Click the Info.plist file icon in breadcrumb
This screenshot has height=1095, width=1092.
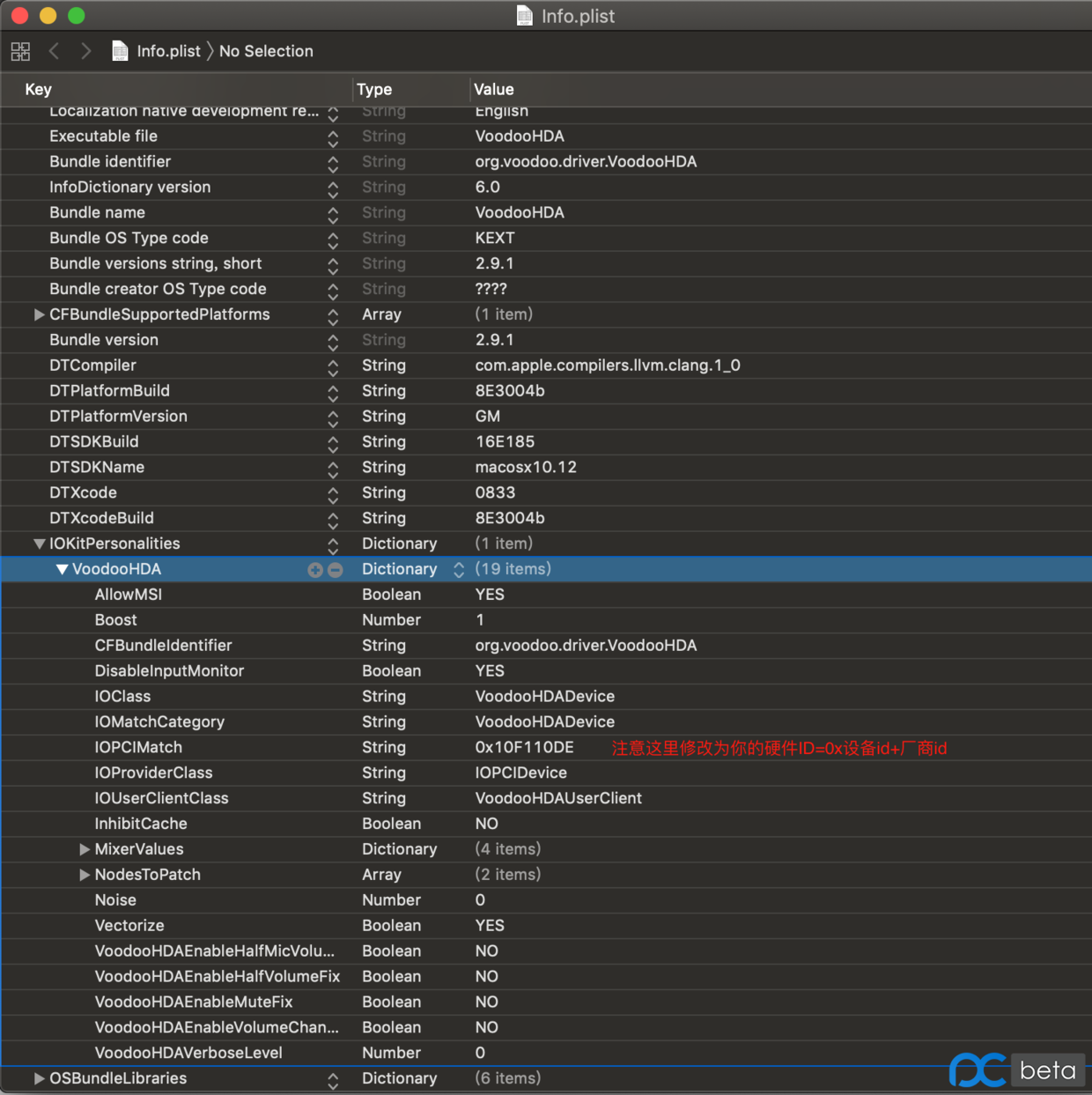(120, 51)
